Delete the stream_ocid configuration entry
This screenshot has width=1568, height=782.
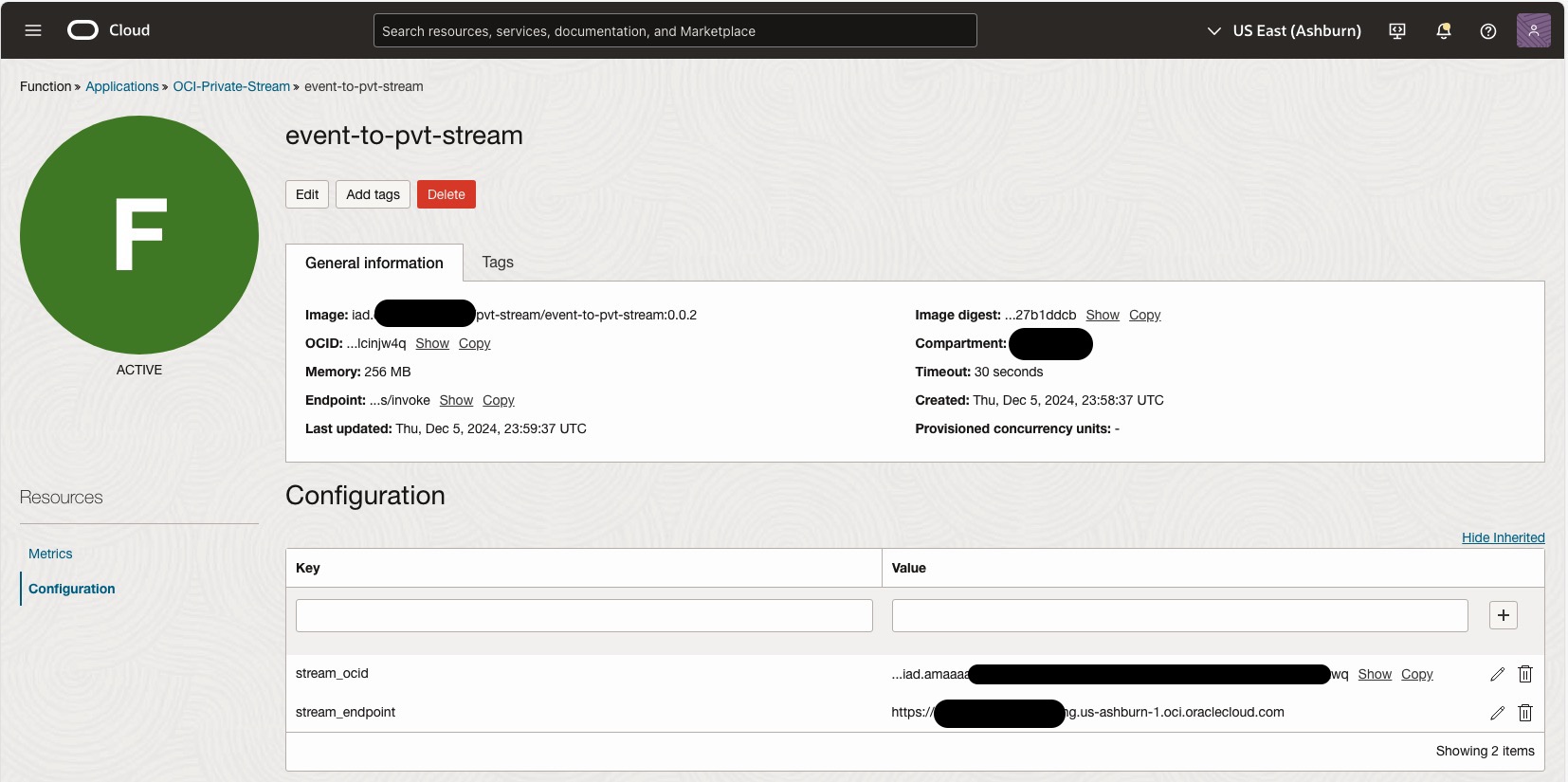pyautogui.click(x=1525, y=674)
